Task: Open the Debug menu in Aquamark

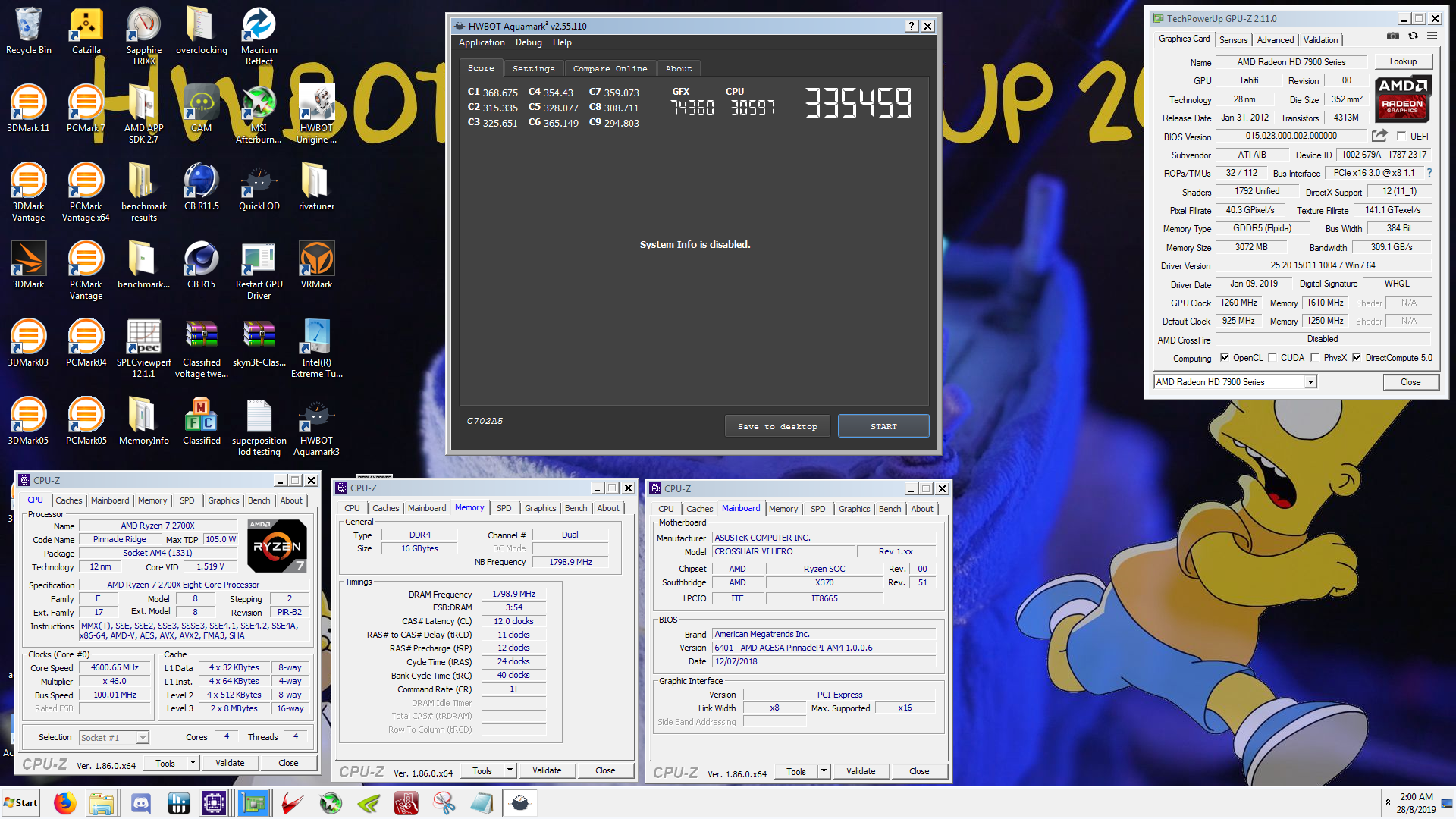Action: (x=529, y=42)
